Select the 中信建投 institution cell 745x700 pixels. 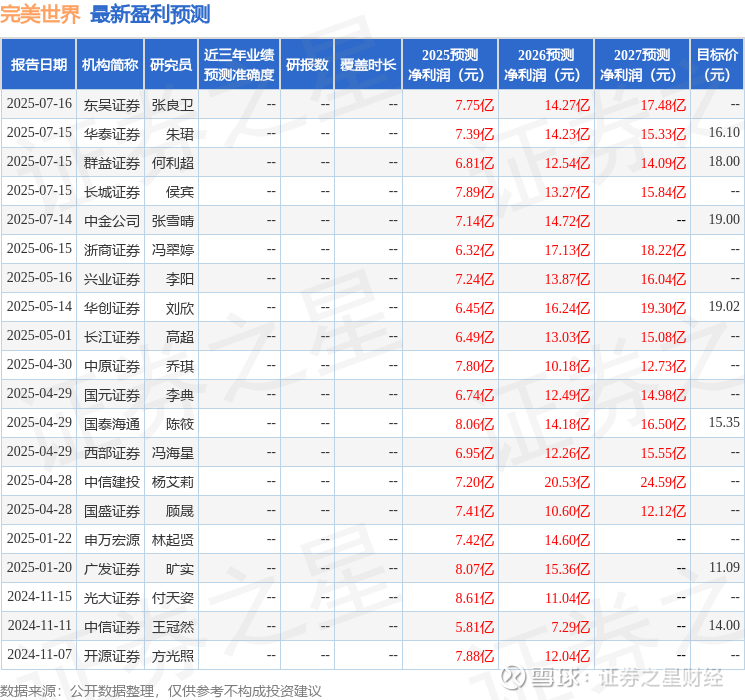[112, 482]
